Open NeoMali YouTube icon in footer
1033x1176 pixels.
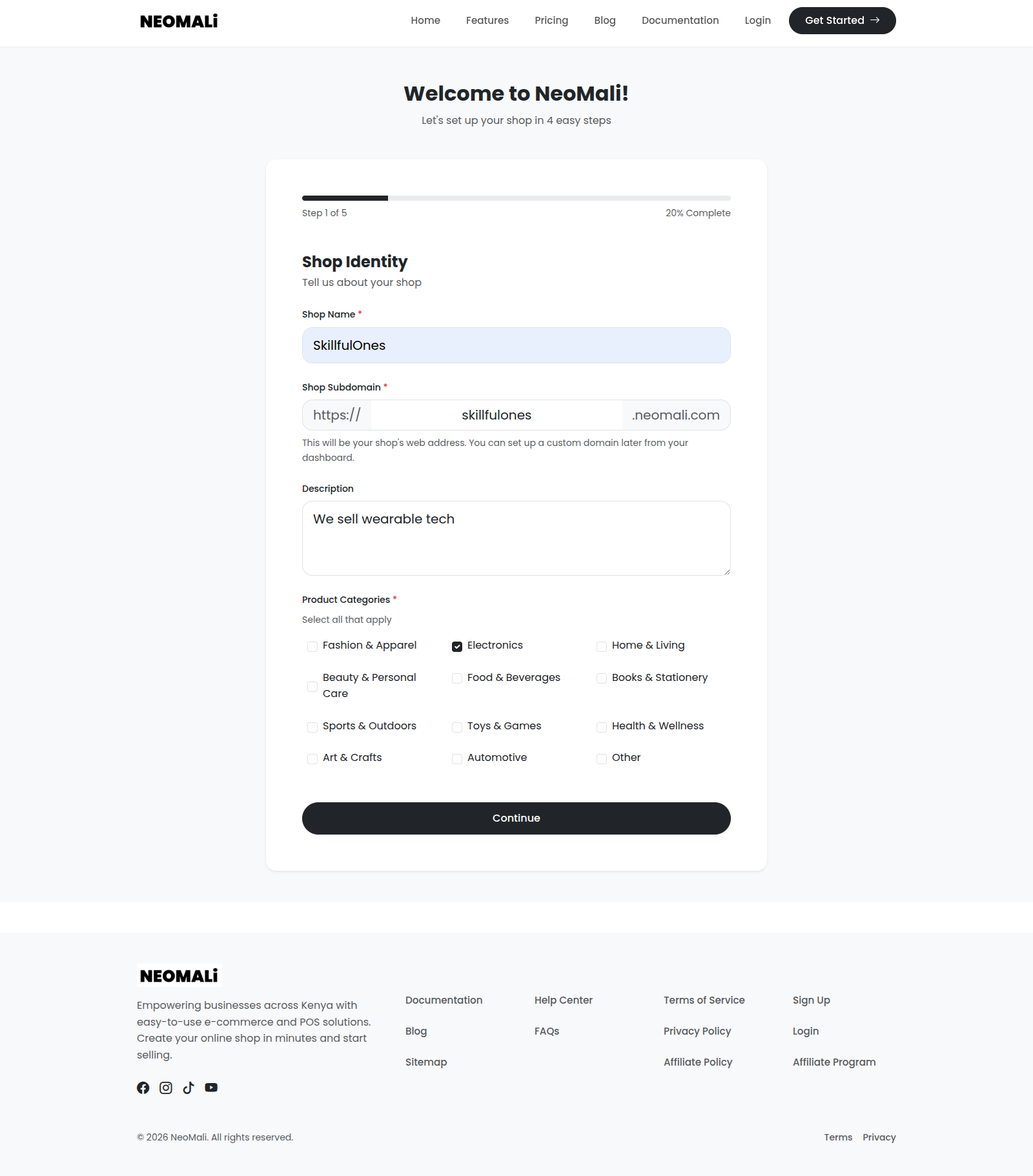coord(211,1088)
